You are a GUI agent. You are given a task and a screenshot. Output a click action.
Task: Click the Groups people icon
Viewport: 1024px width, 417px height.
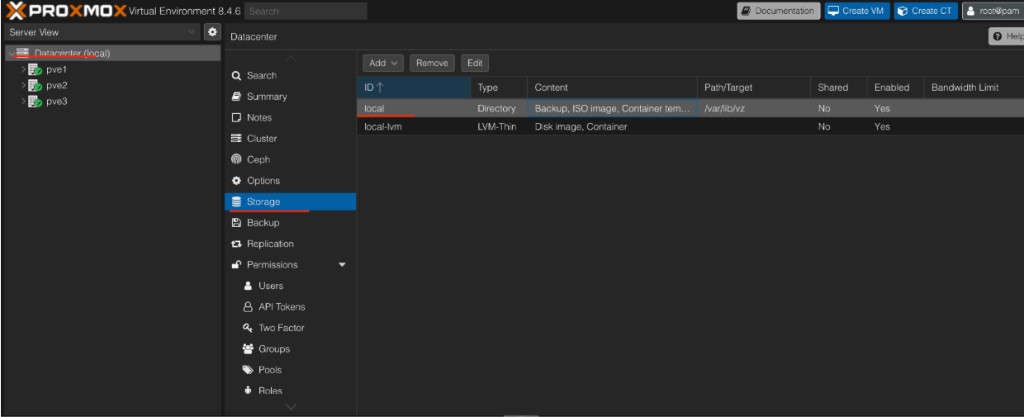(x=248, y=349)
